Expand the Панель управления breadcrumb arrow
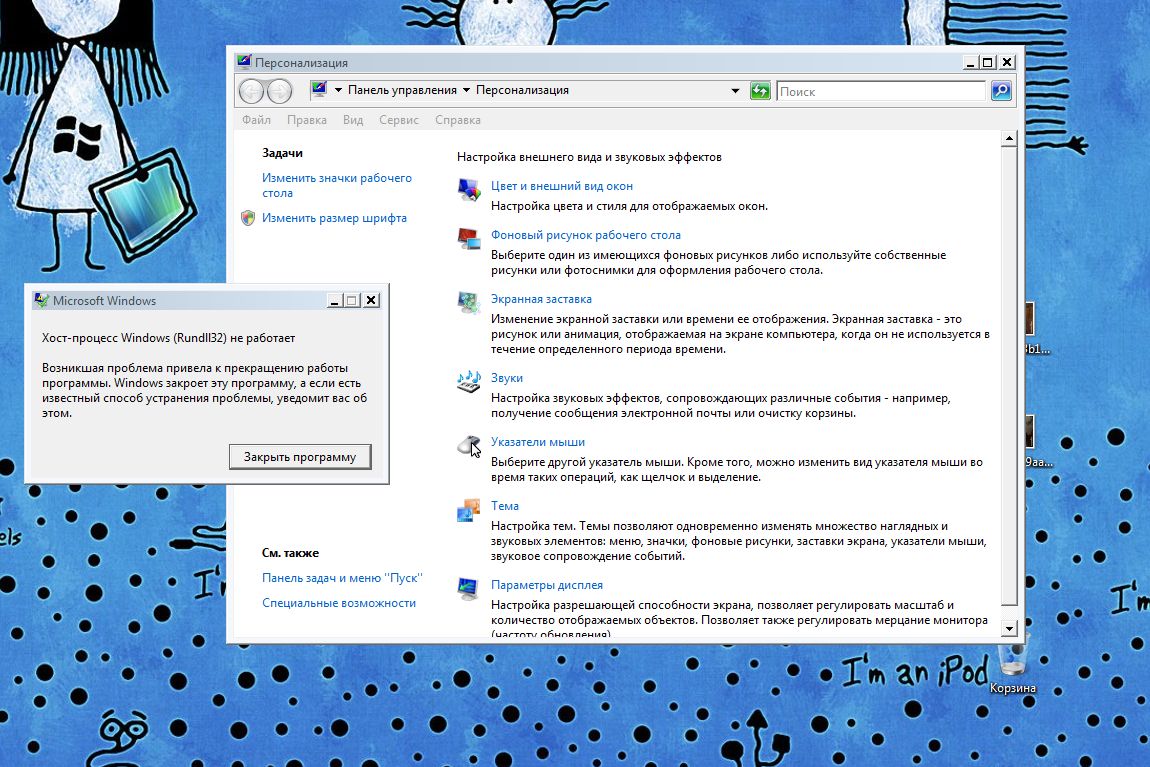1150x767 pixels. click(466, 90)
